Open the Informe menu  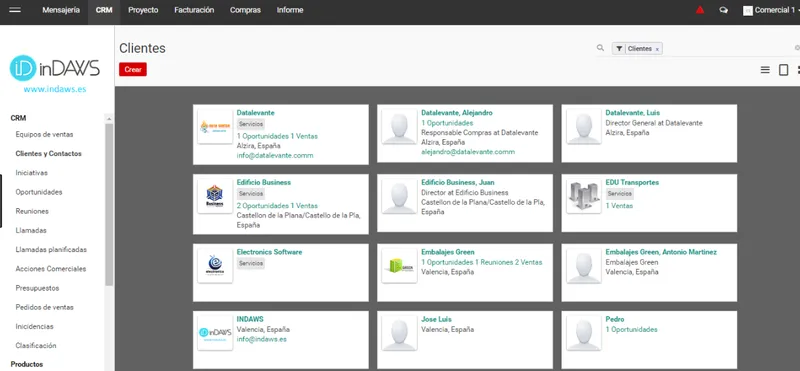[290, 10]
